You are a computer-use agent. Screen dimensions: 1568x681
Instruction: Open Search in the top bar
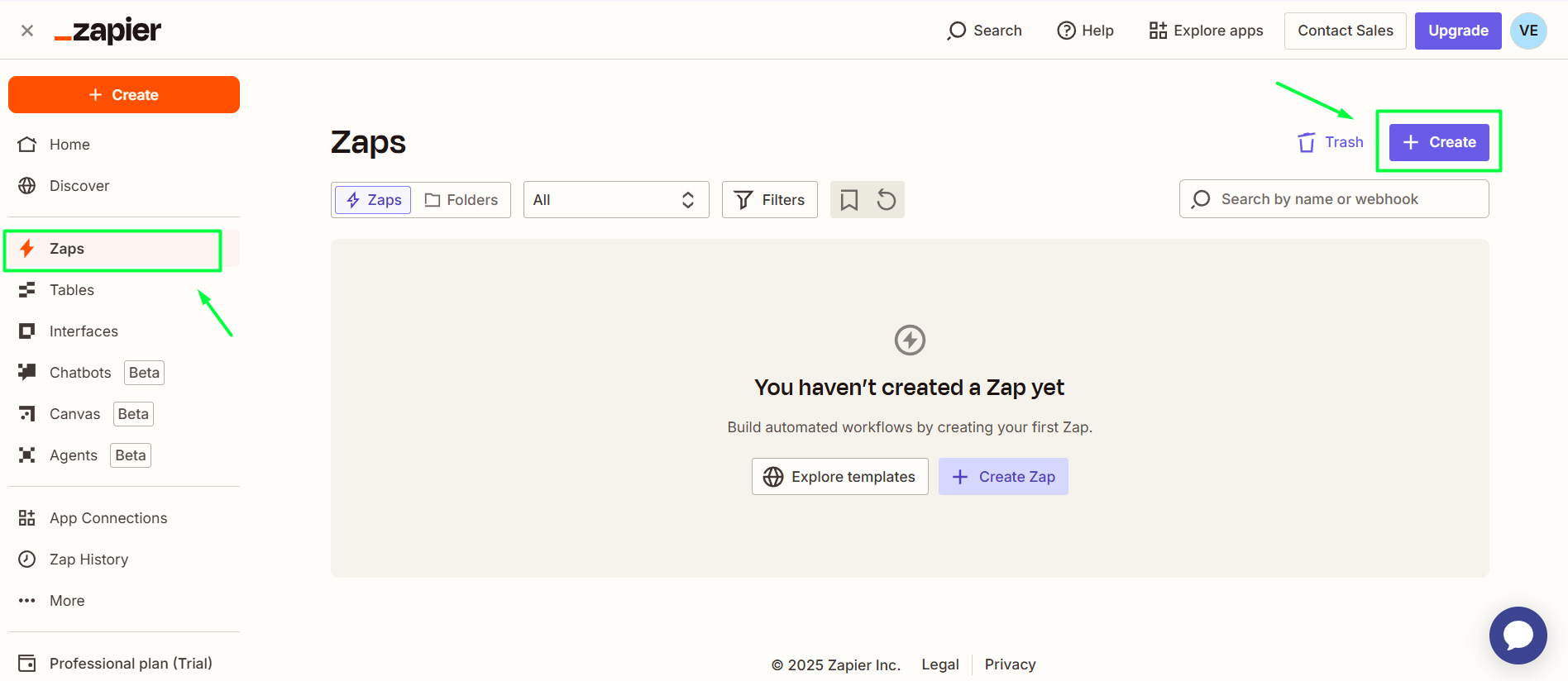(x=985, y=31)
